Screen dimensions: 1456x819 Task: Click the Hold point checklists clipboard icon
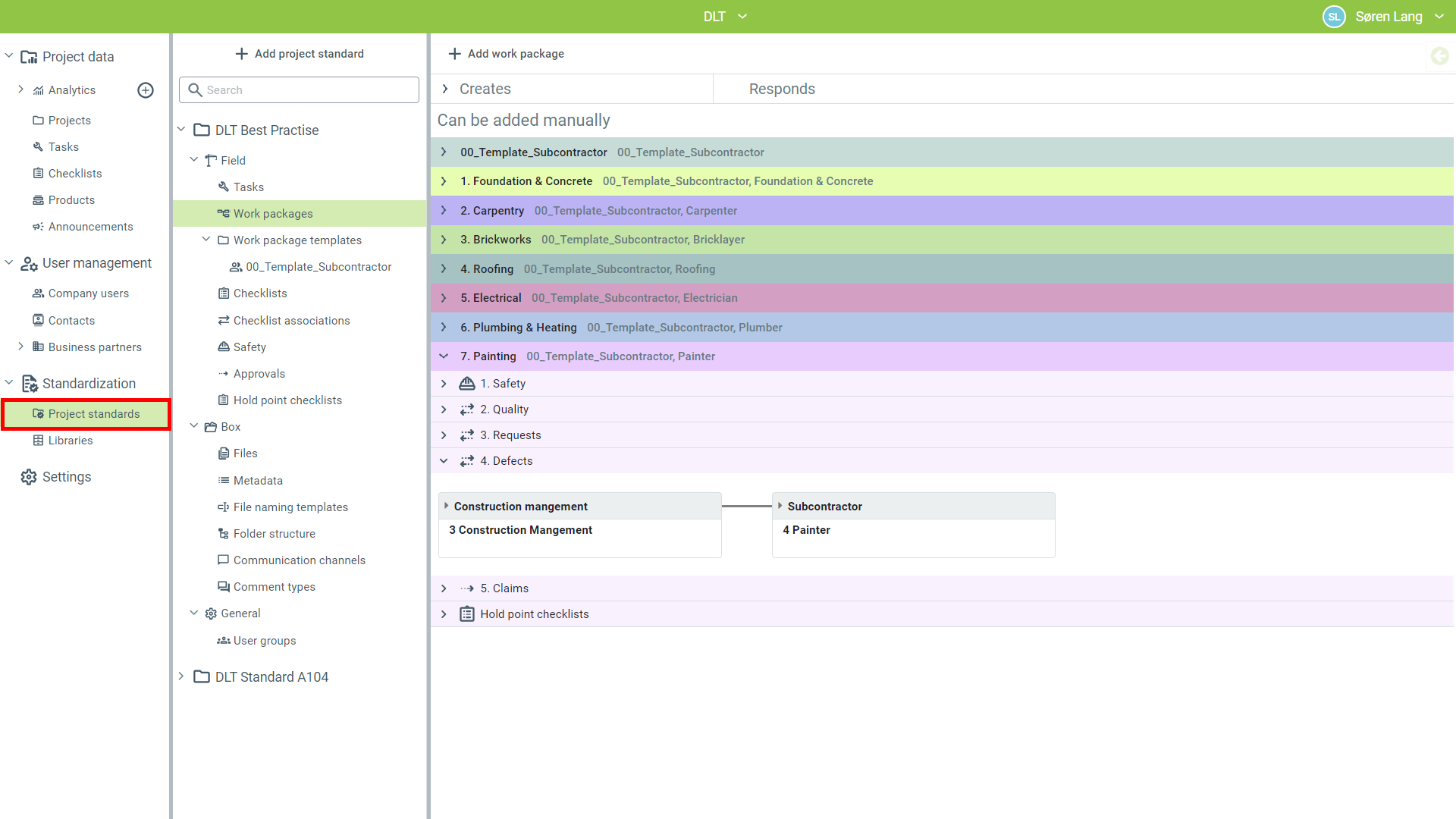(467, 614)
